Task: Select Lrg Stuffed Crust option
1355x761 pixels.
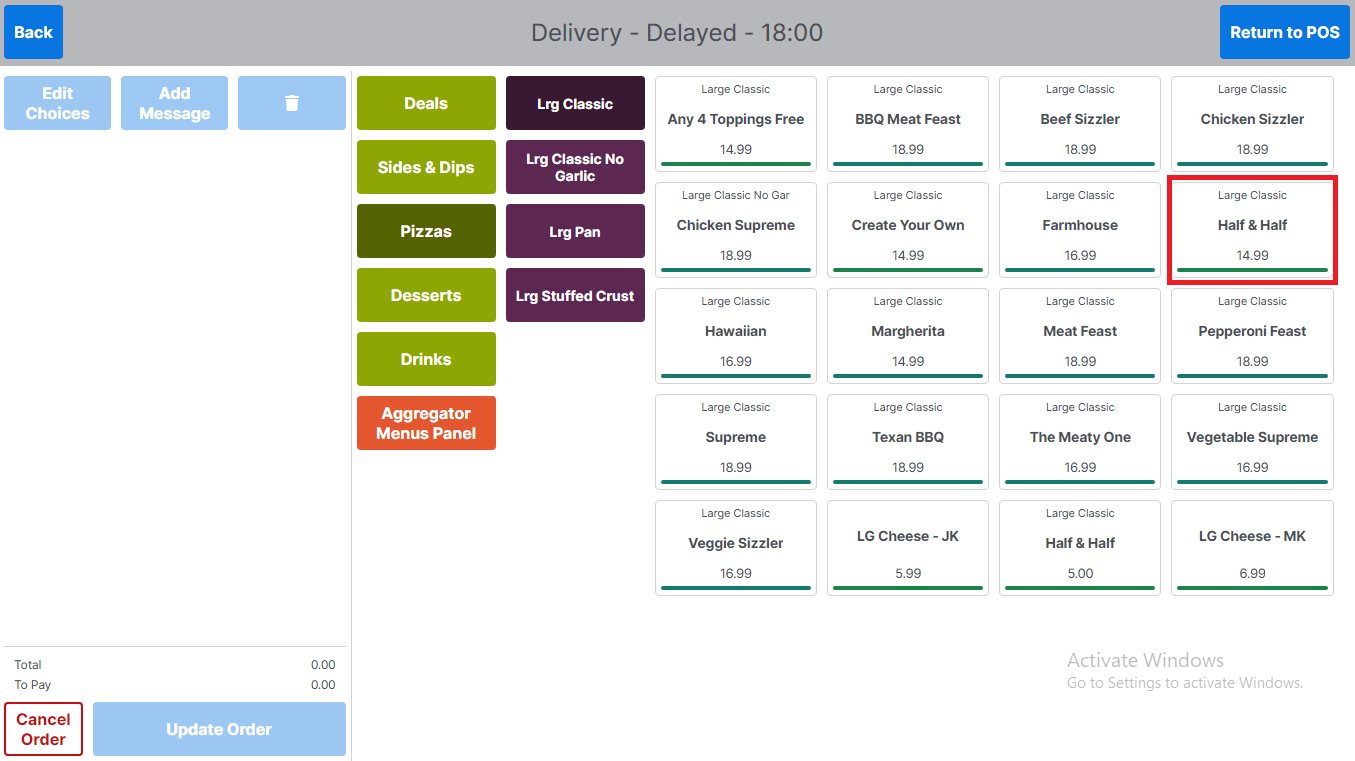Action: [575, 295]
